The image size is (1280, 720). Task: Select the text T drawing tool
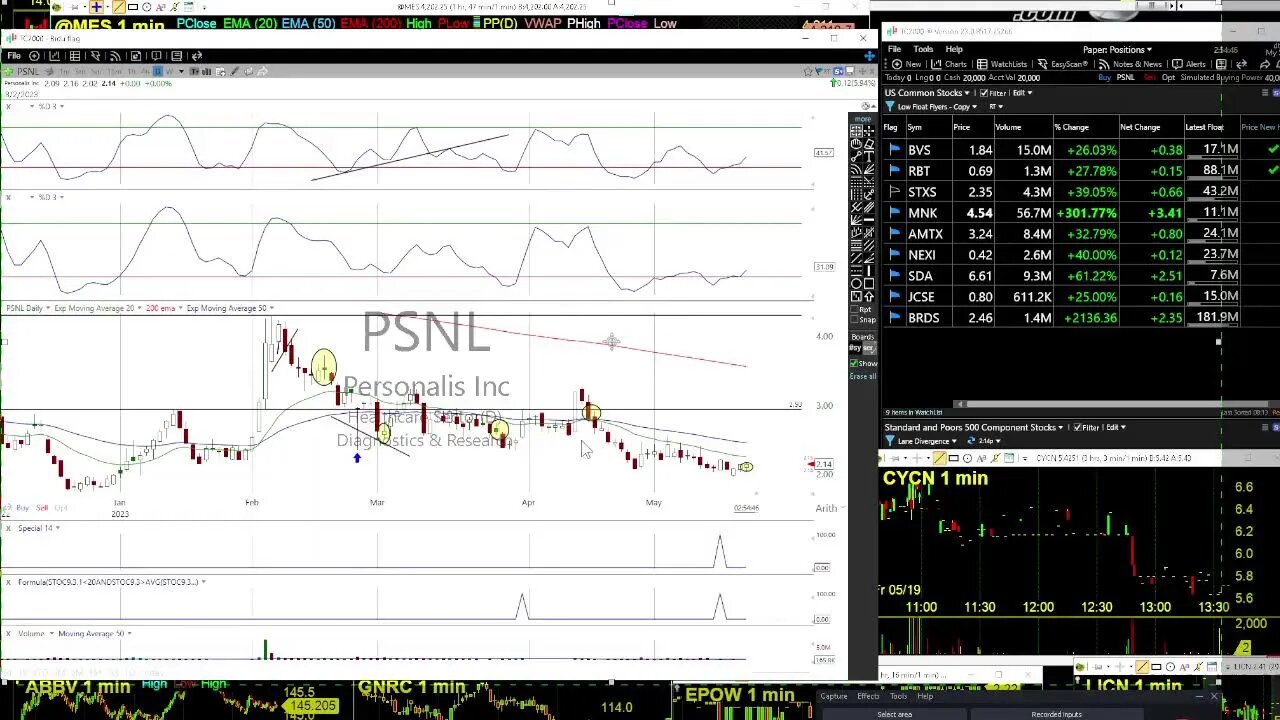(869, 157)
